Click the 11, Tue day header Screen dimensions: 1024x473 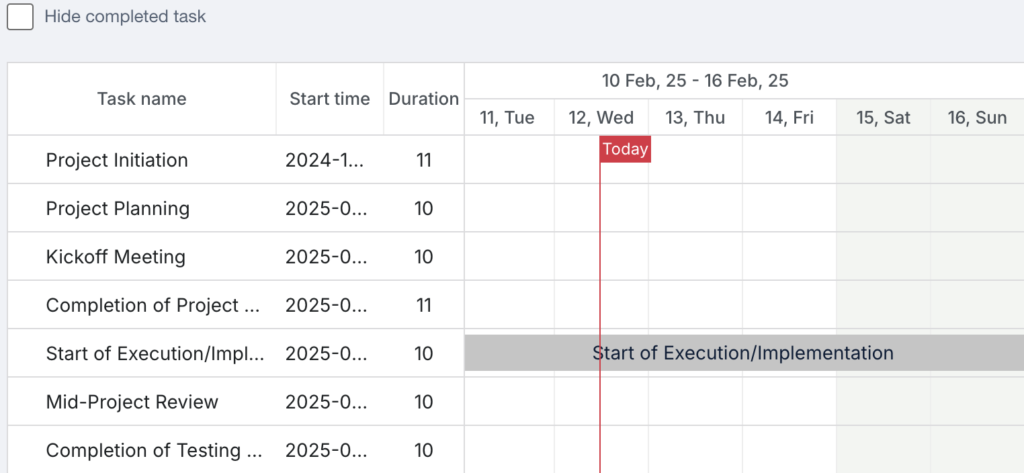tap(507, 118)
